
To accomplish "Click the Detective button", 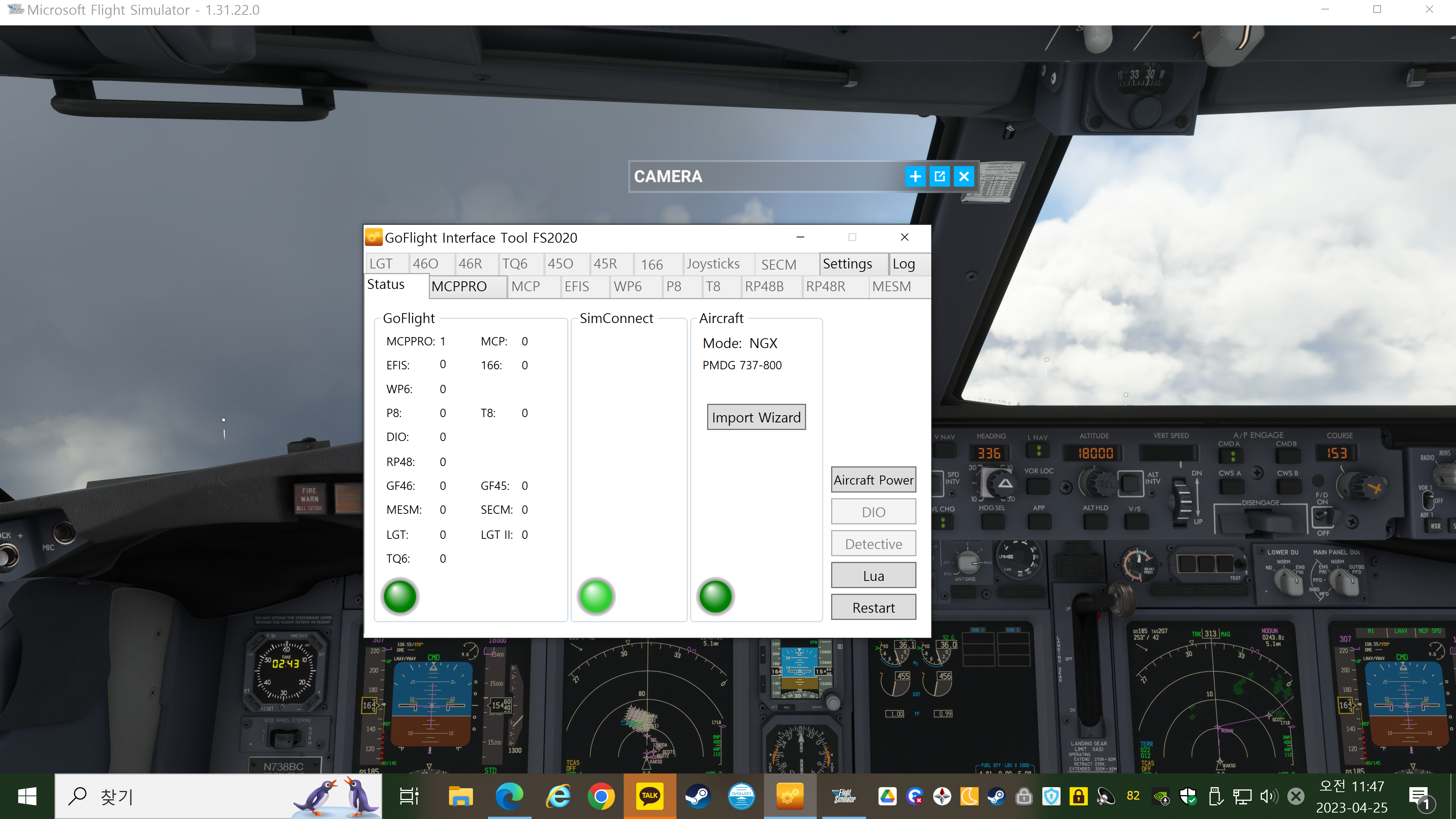I will point(873,544).
